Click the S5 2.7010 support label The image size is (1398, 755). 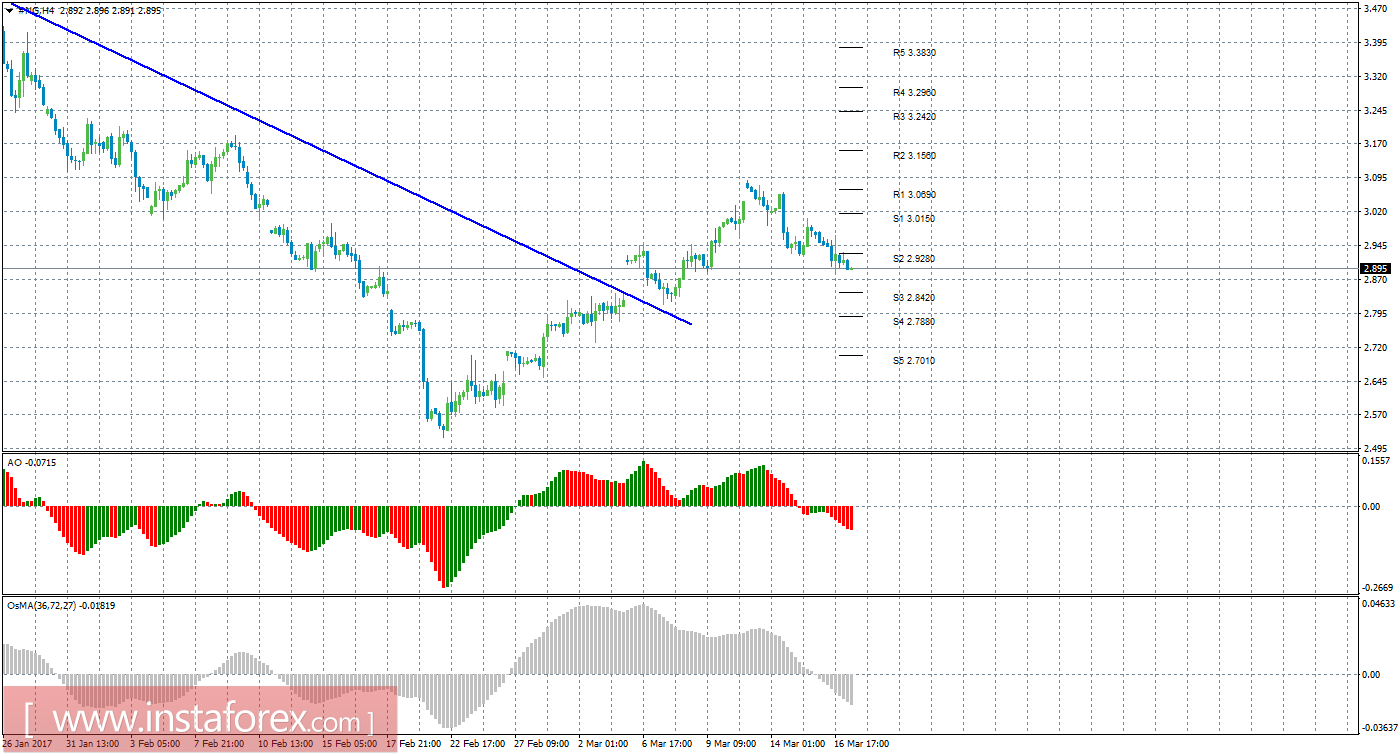pos(914,360)
